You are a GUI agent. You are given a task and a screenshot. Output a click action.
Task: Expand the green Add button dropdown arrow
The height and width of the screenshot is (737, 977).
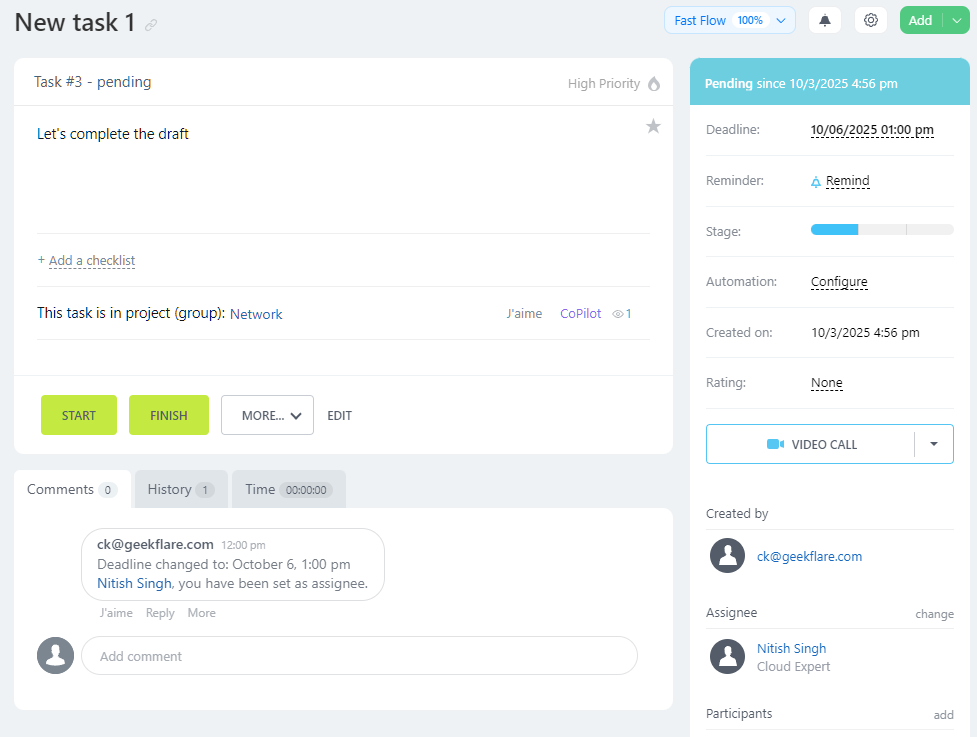[x=956, y=19]
